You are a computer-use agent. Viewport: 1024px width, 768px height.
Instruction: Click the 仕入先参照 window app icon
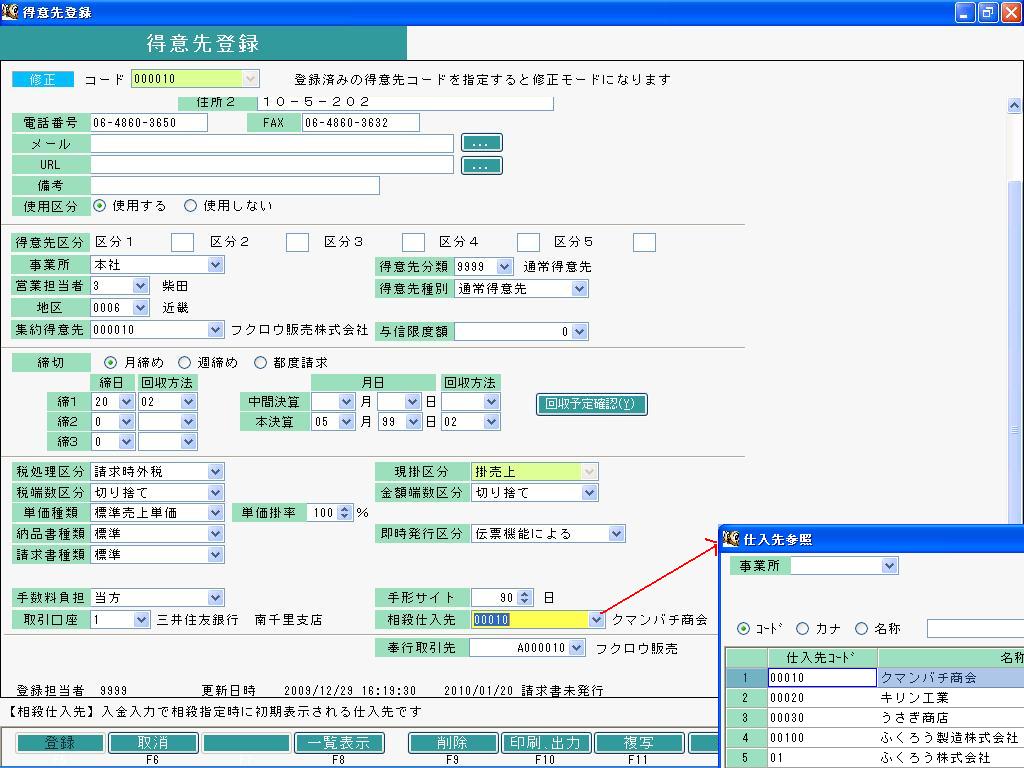tap(731, 539)
